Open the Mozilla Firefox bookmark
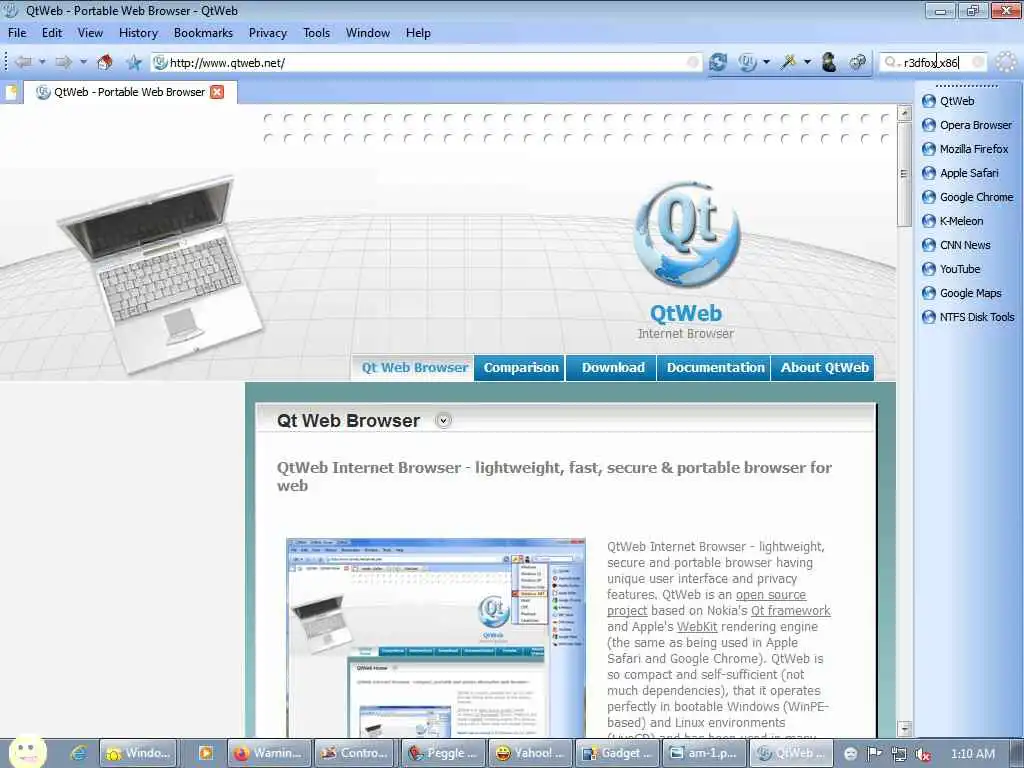 pyautogui.click(x=965, y=149)
